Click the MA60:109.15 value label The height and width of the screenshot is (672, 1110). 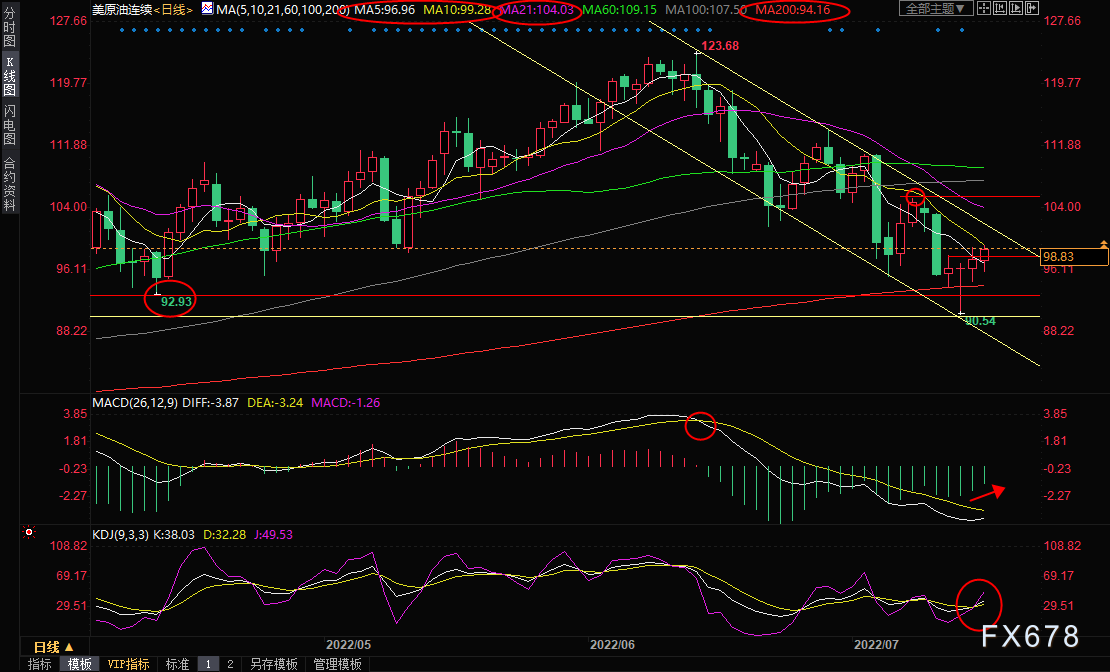coord(619,9)
